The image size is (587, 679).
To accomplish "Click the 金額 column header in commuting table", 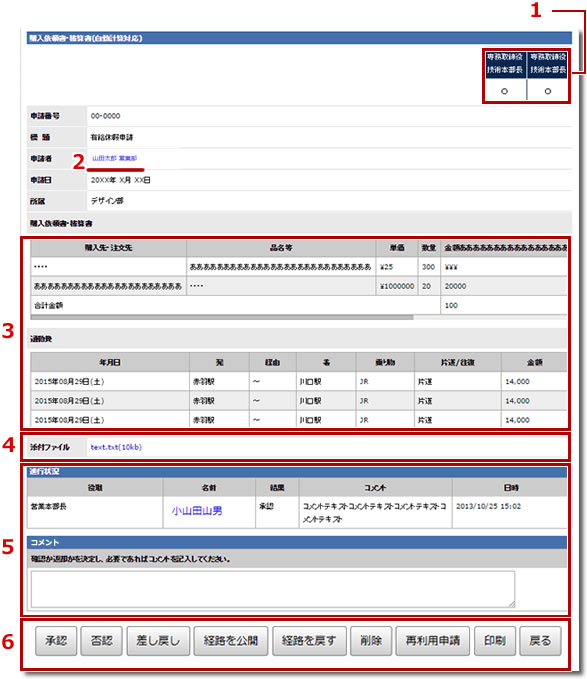I will pyautogui.click(x=534, y=362).
